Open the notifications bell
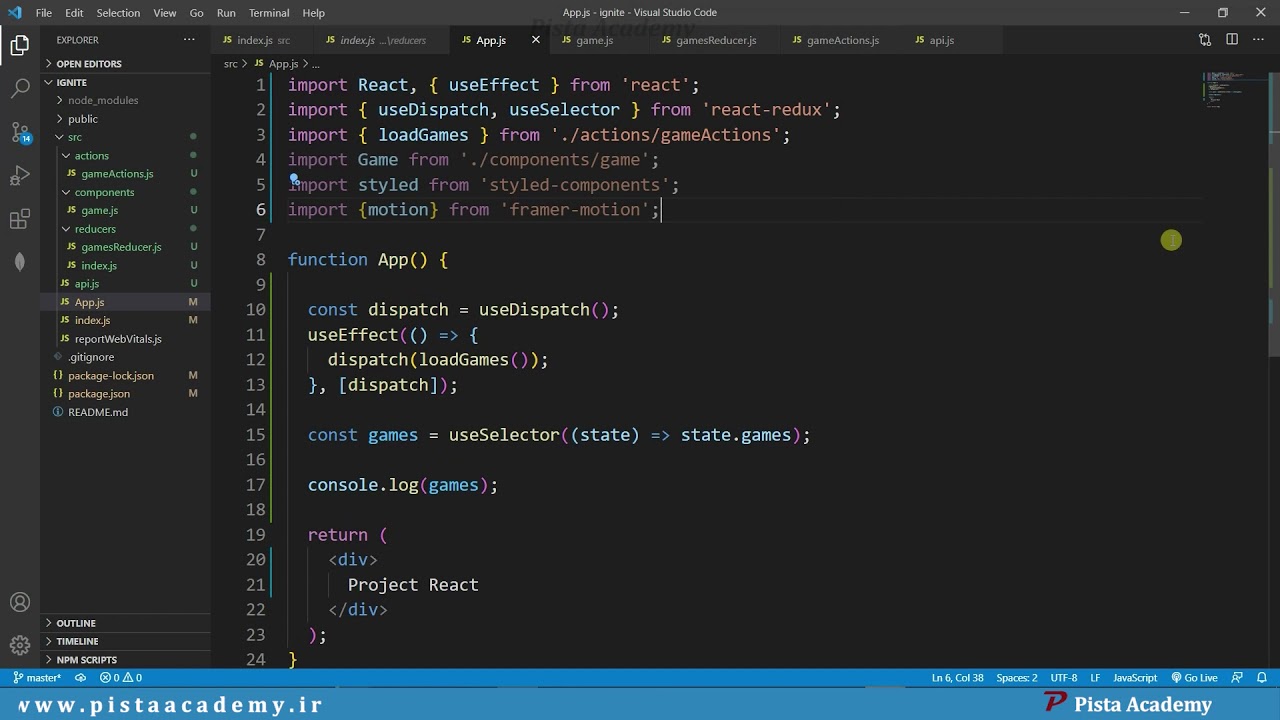This screenshot has height=720, width=1280. pos(1262,678)
